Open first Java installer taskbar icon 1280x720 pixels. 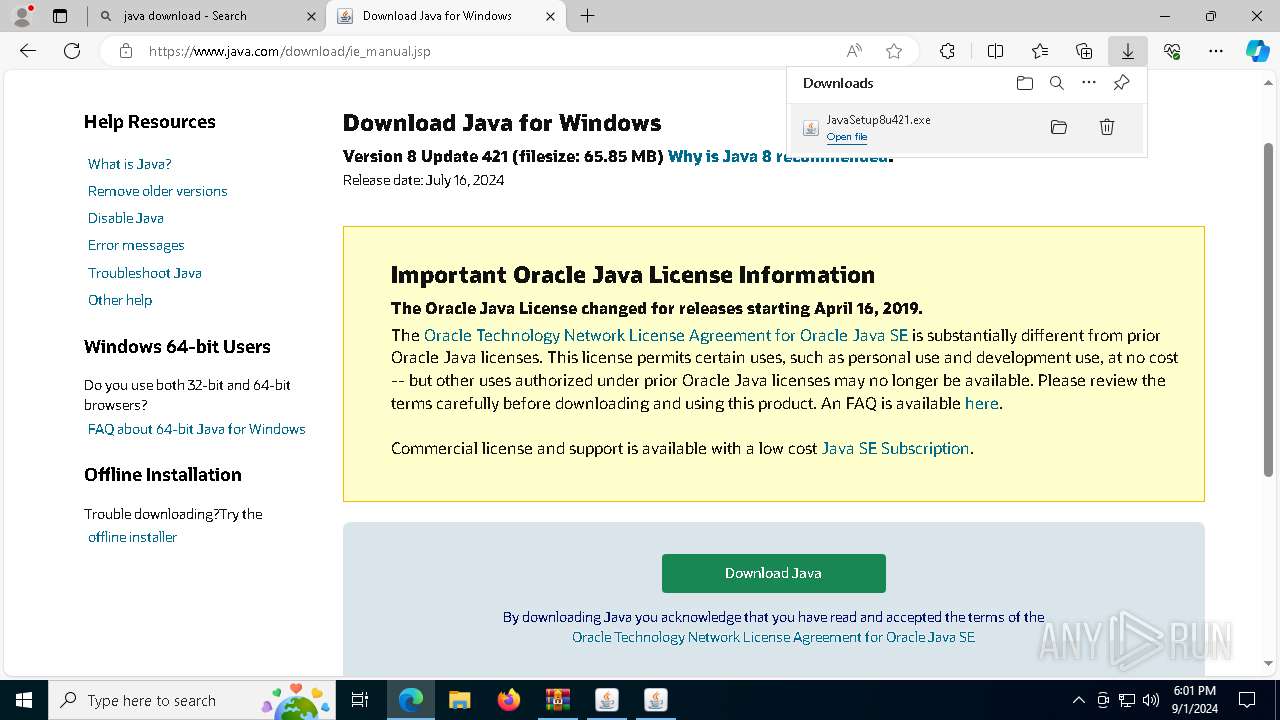(606, 700)
